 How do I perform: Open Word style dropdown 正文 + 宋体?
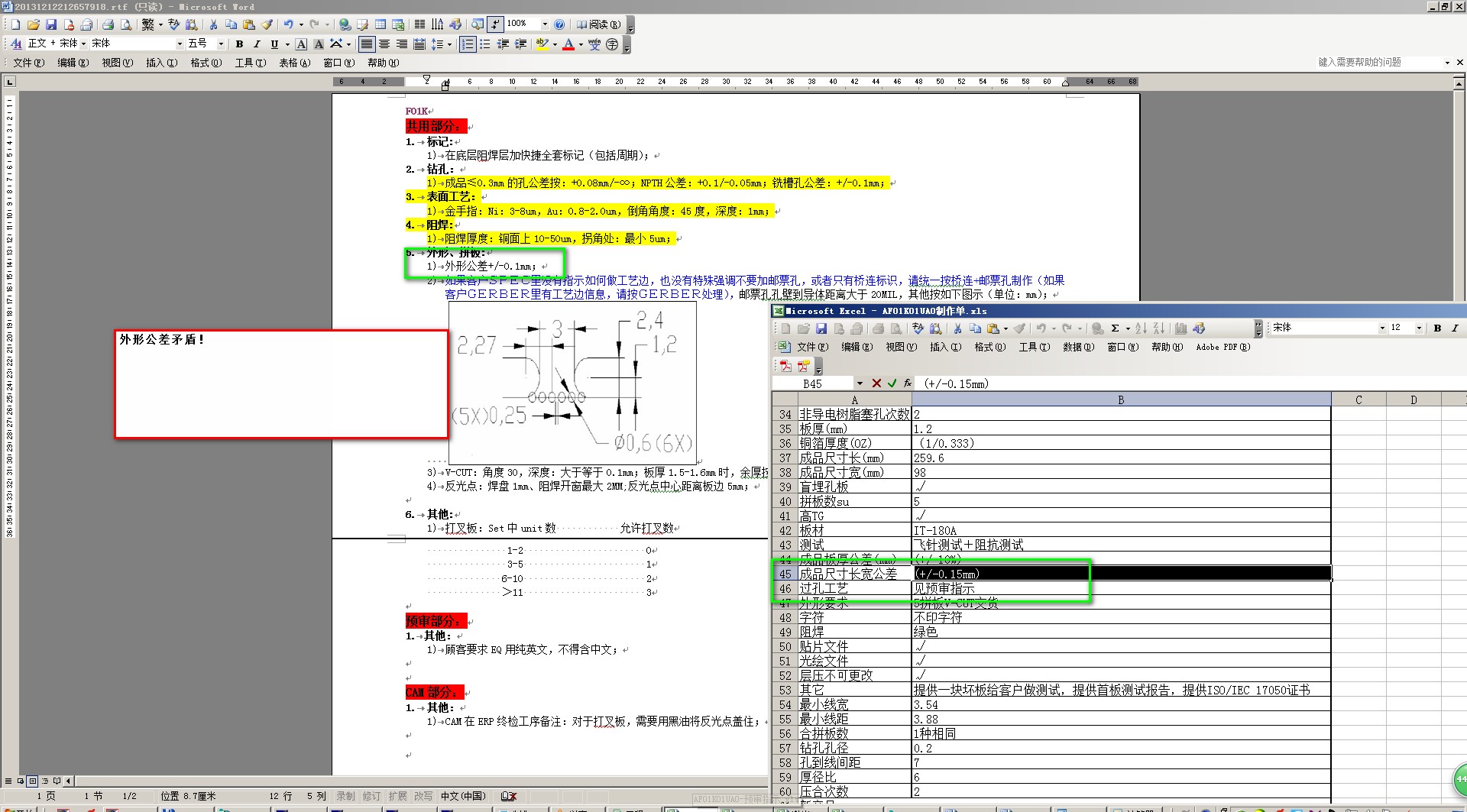(83, 44)
